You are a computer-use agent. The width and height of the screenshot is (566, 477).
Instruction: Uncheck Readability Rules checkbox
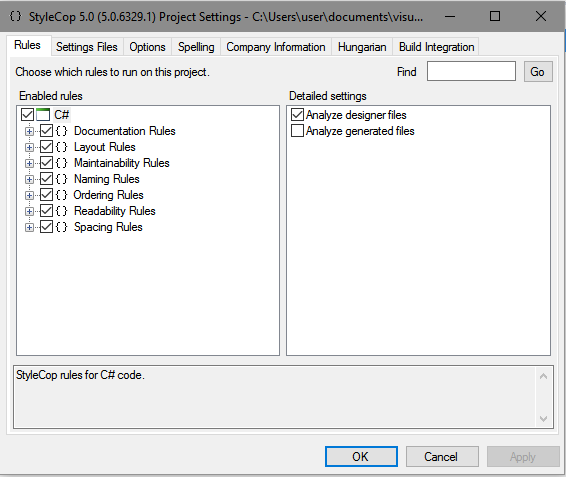pos(47,211)
